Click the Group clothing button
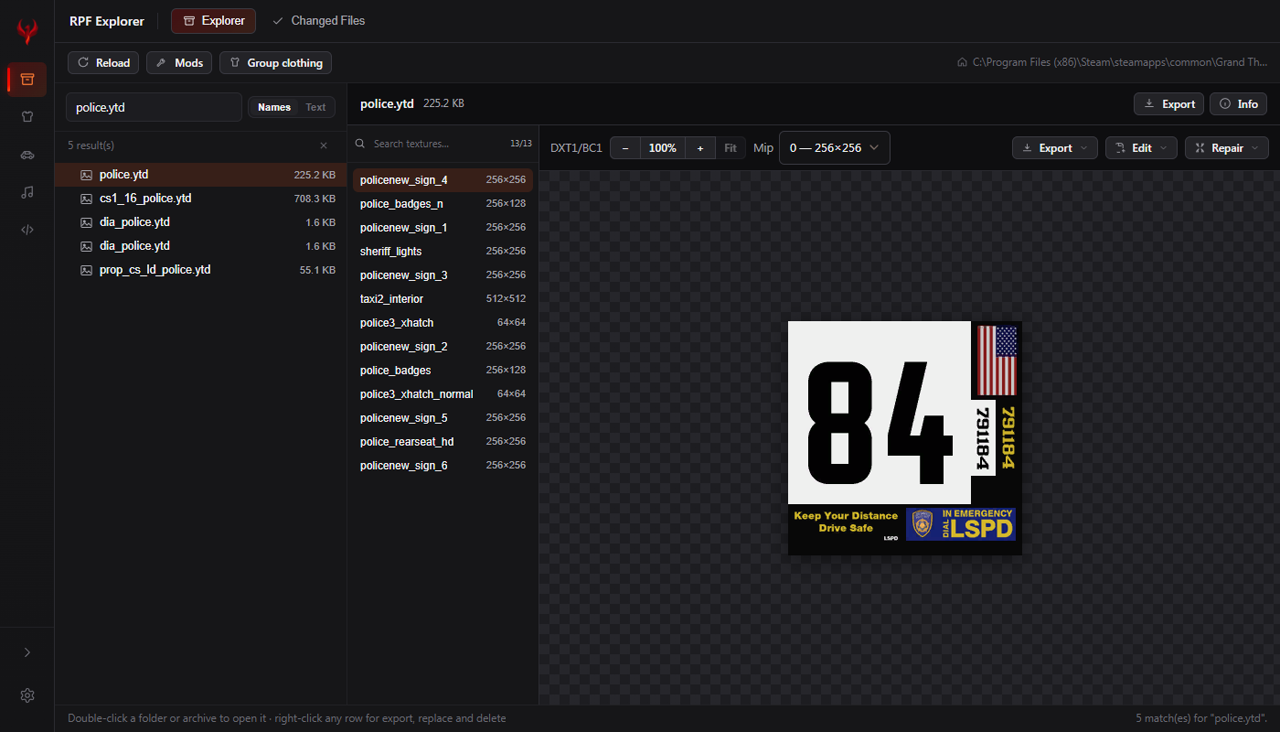This screenshot has width=1280, height=732. tap(275, 63)
